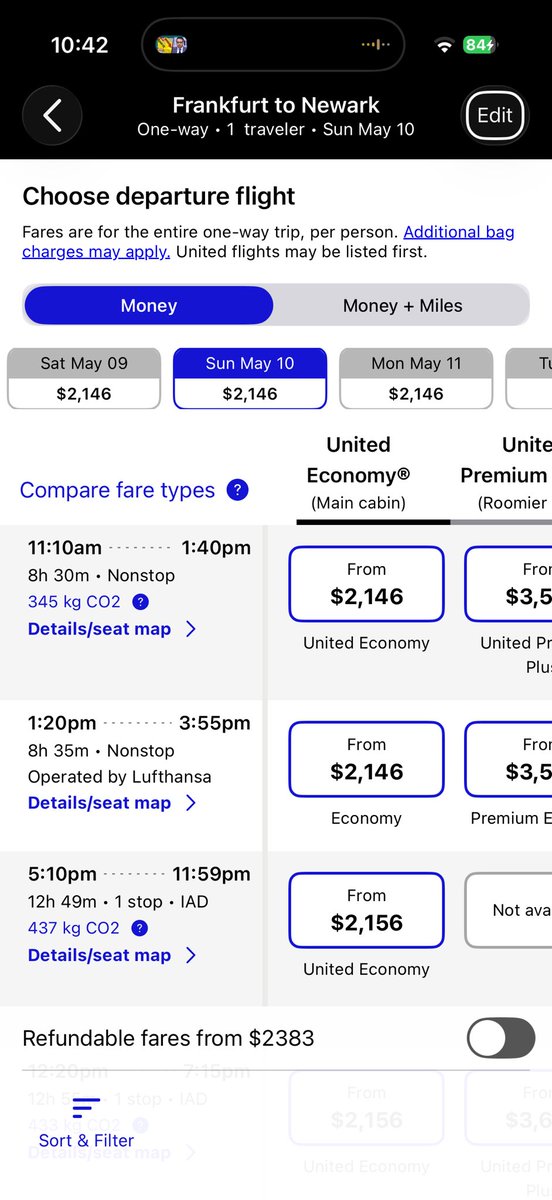The height and width of the screenshot is (1200, 552).
Task: Tap the 437 kg CO2 info icon
Action: coord(141,928)
